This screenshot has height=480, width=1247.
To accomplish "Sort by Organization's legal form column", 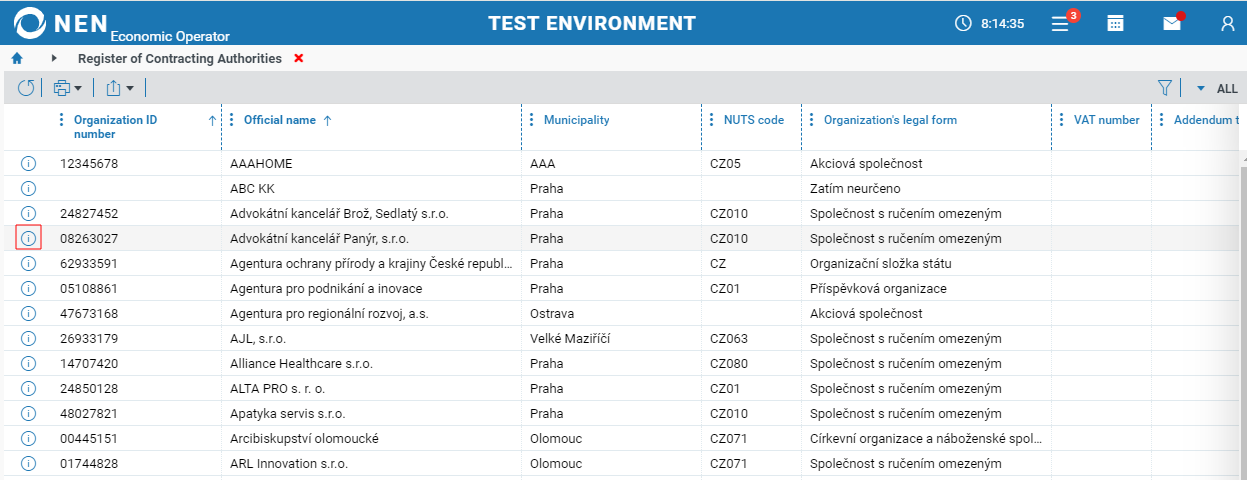I will pos(890,120).
